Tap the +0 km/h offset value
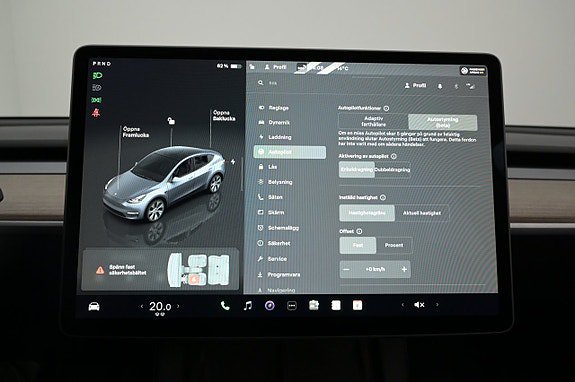Viewport: 575px width, 382px height. point(375,269)
